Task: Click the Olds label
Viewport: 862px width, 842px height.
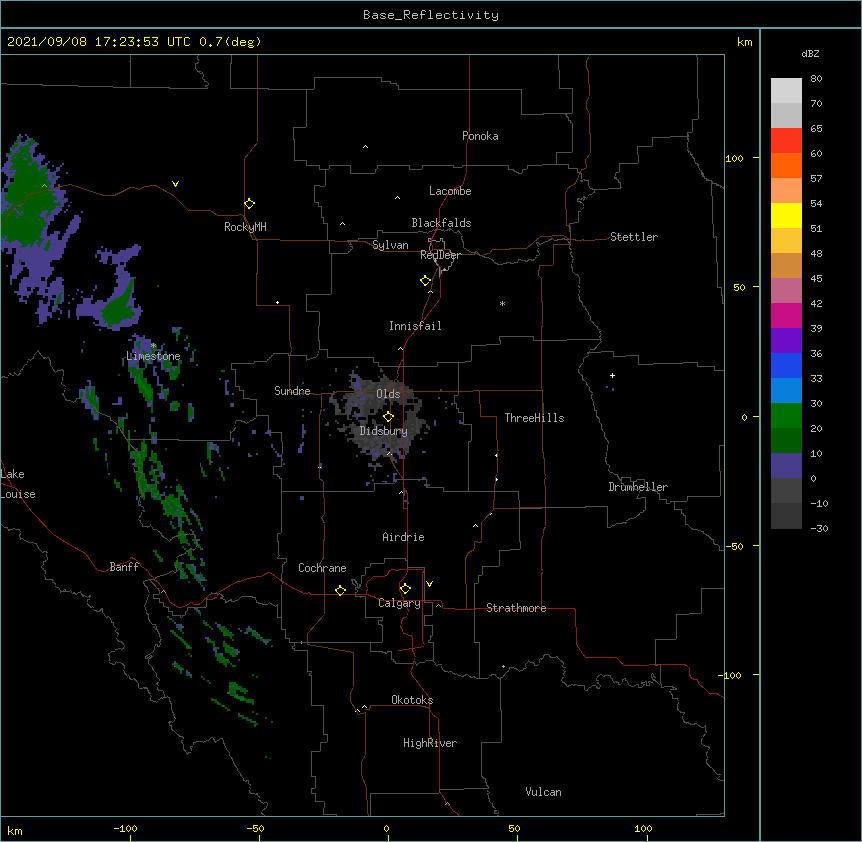Action: tap(388, 394)
